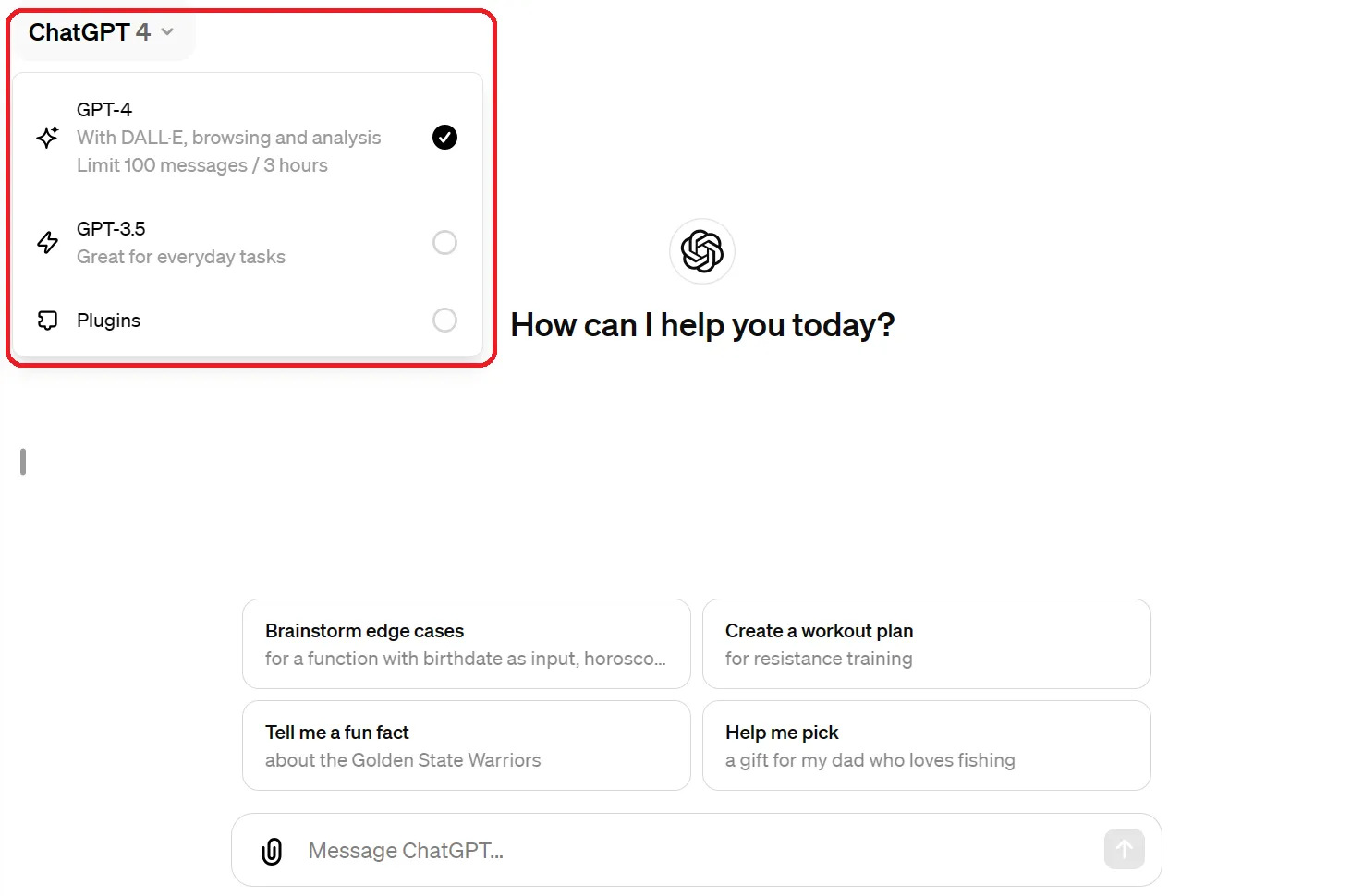Click the chevron next to ChatGPT 4
The width and height of the screenshot is (1351, 896).
point(167,32)
